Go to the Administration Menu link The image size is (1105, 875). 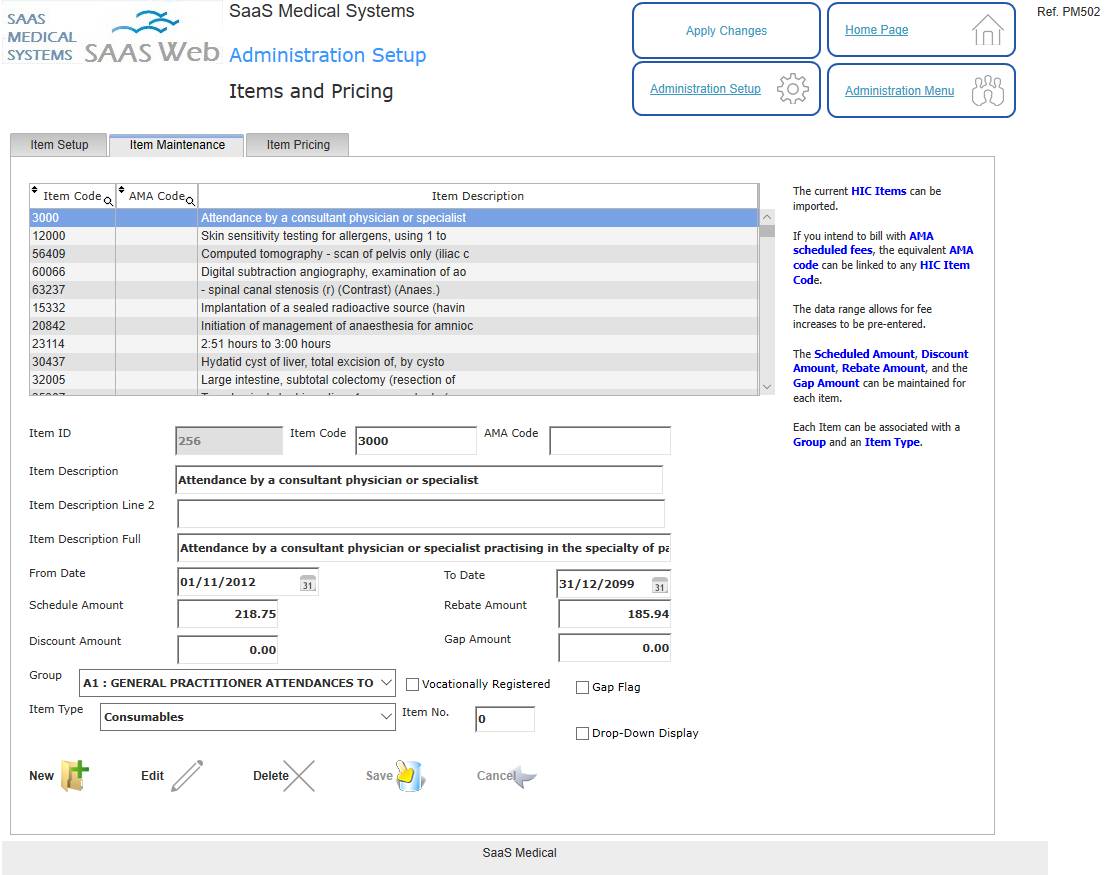pos(900,91)
